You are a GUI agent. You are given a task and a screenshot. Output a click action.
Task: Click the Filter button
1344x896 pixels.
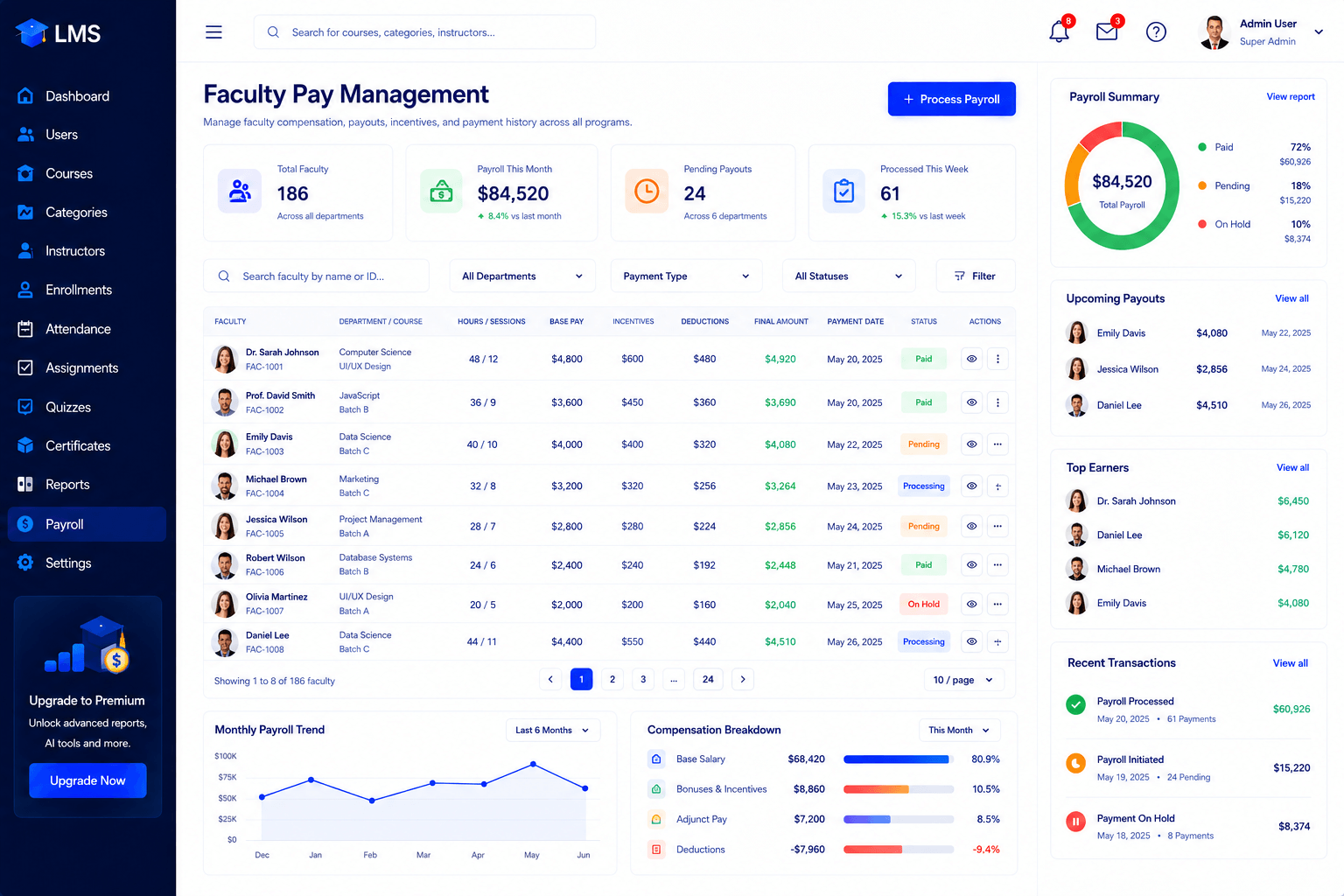[975, 276]
